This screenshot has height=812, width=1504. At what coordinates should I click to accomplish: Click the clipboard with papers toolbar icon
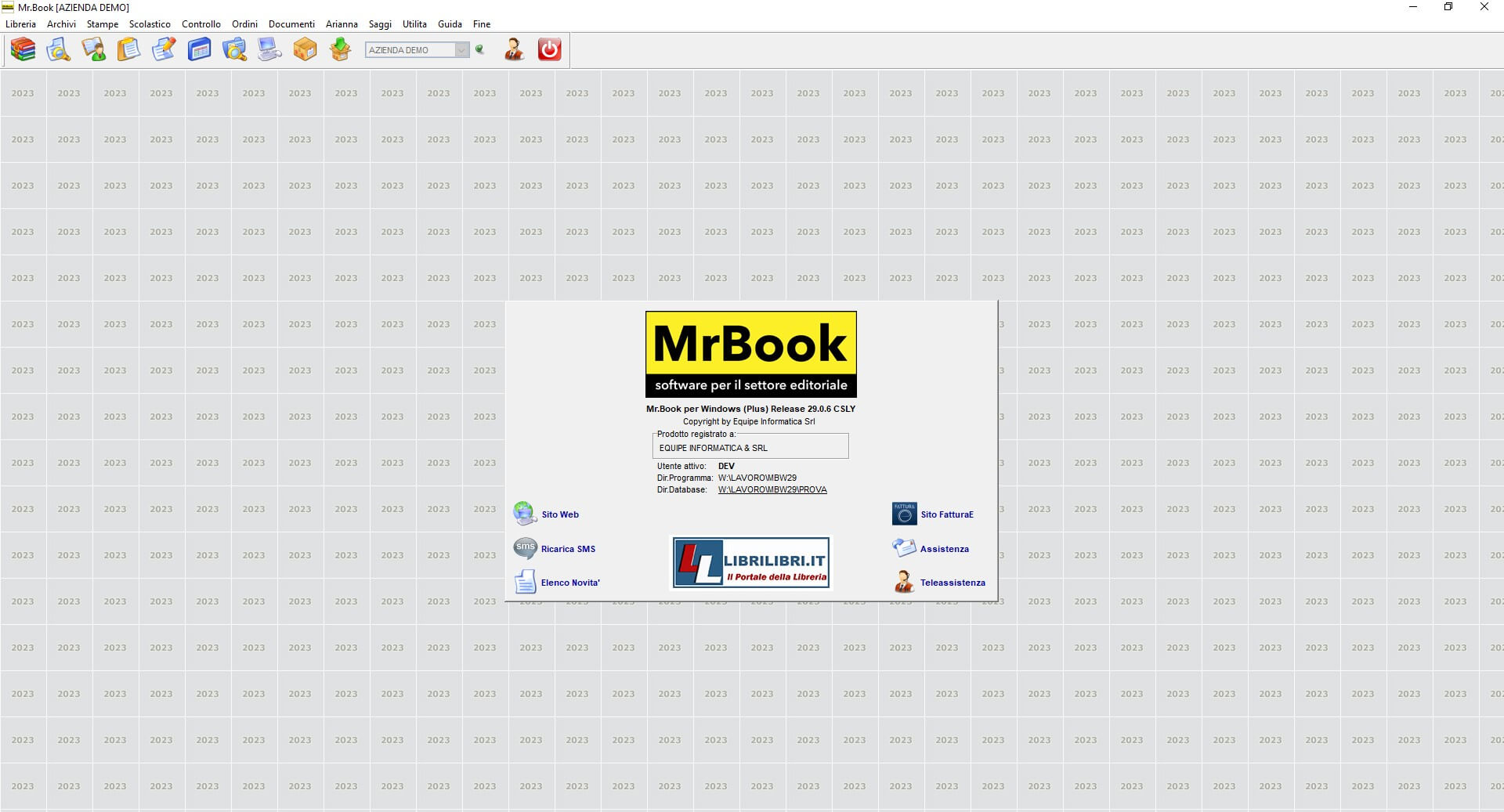pos(128,49)
